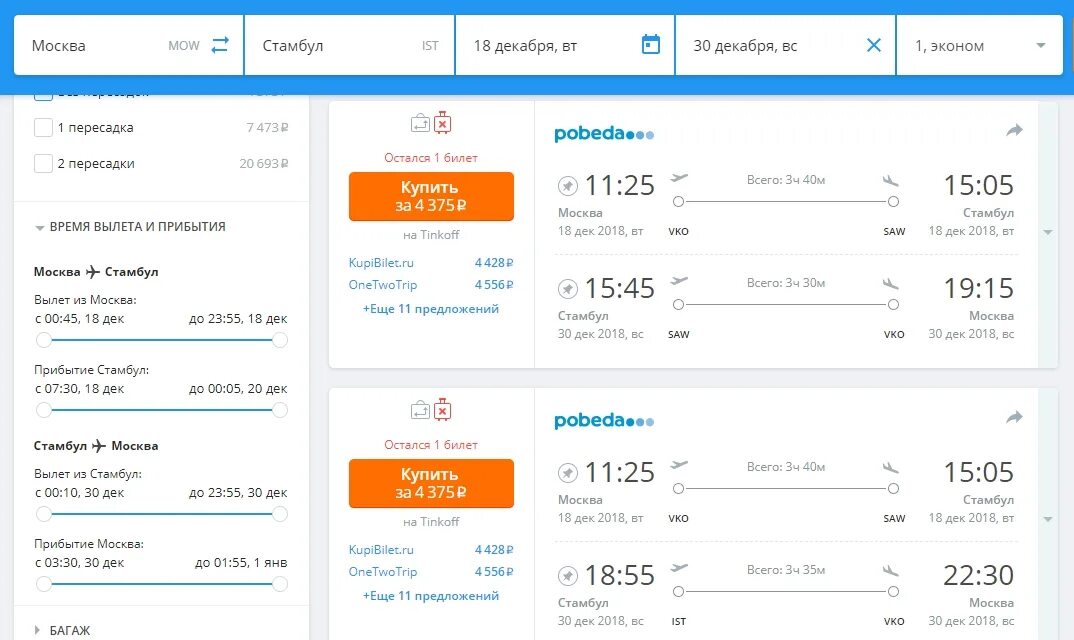Click no-baggage icon on first ticket

click(x=442, y=123)
